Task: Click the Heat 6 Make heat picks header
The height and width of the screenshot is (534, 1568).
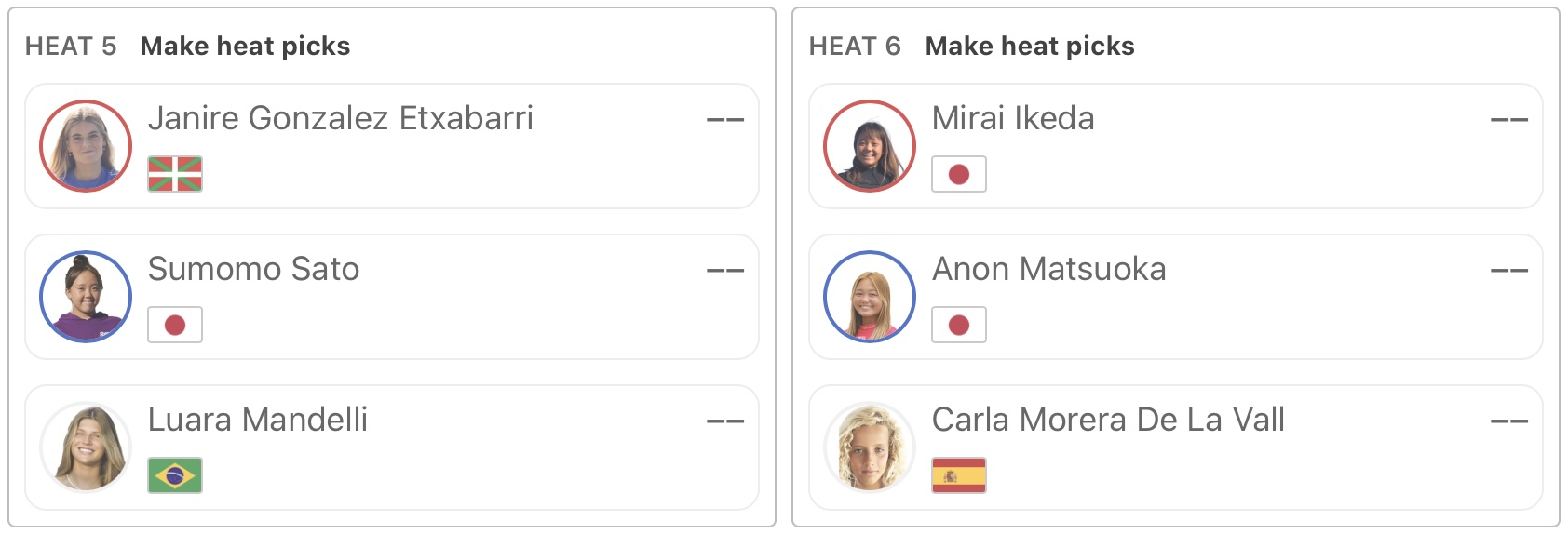Action: pyautogui.click(x=1029, y=46)
